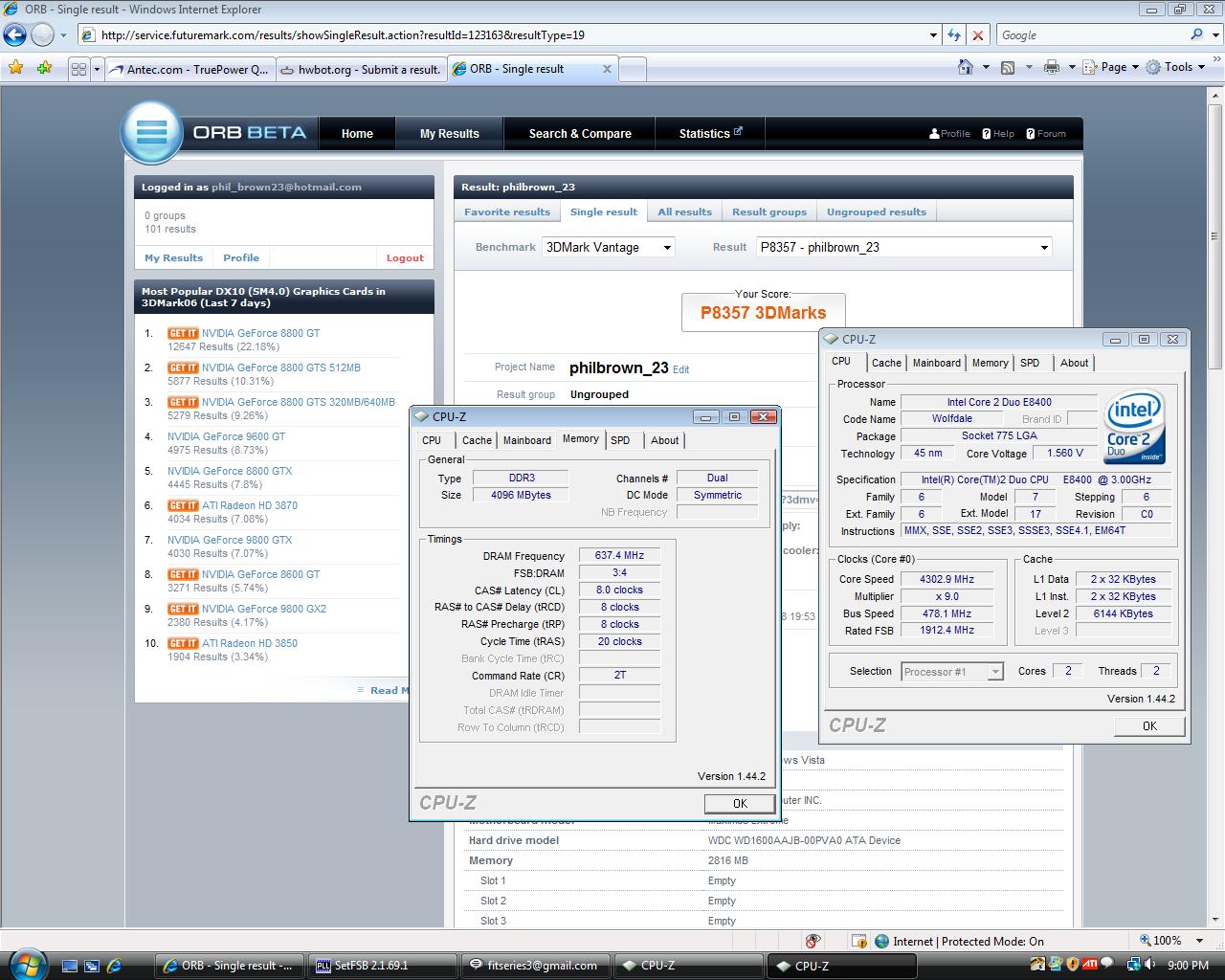
Task: Click the Show Desktop quick launch icon
Action: point(70,966)
